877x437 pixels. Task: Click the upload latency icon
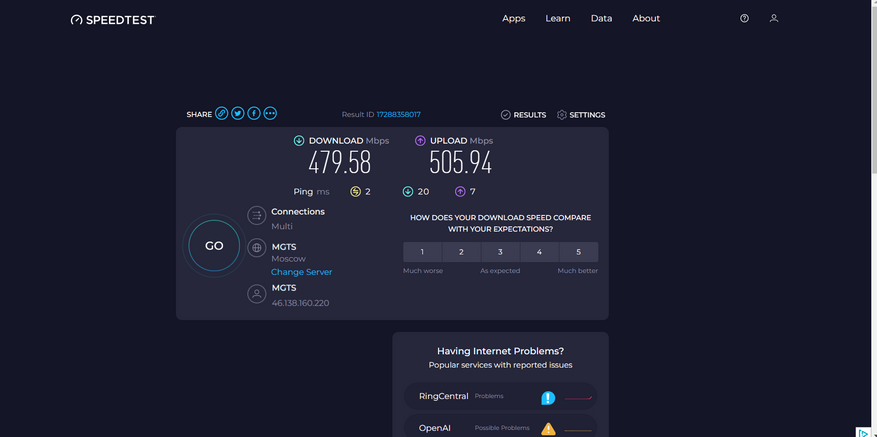coord(460,192)
